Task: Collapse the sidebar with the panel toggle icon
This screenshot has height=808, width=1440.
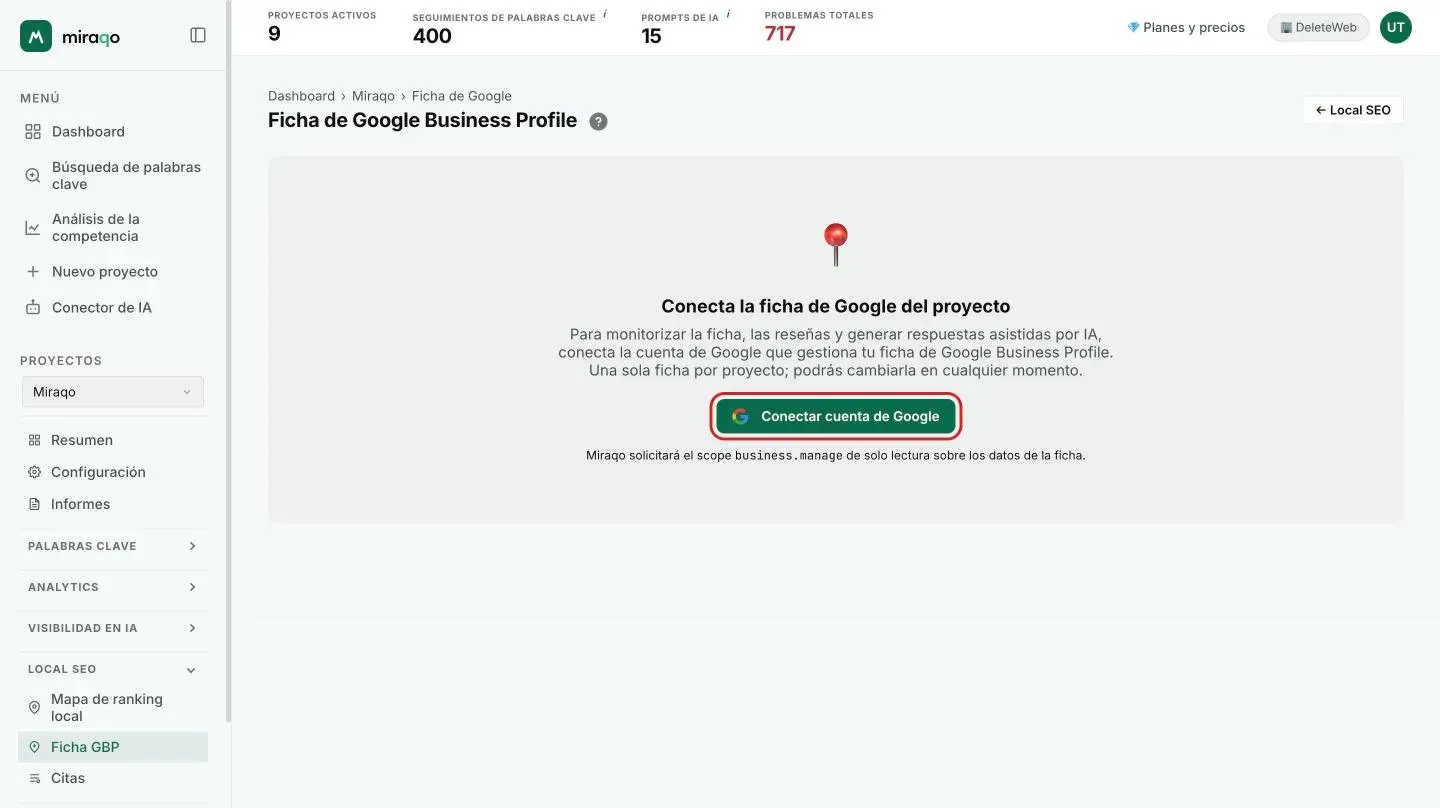Action: pos(198,35)
